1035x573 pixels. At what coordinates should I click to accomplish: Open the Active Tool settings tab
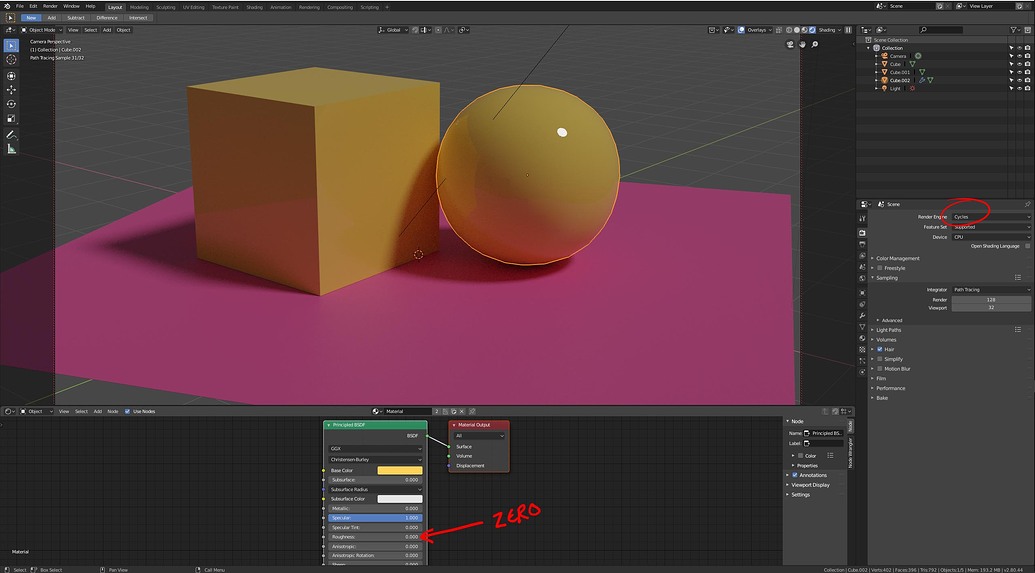(x=862, y=218)
